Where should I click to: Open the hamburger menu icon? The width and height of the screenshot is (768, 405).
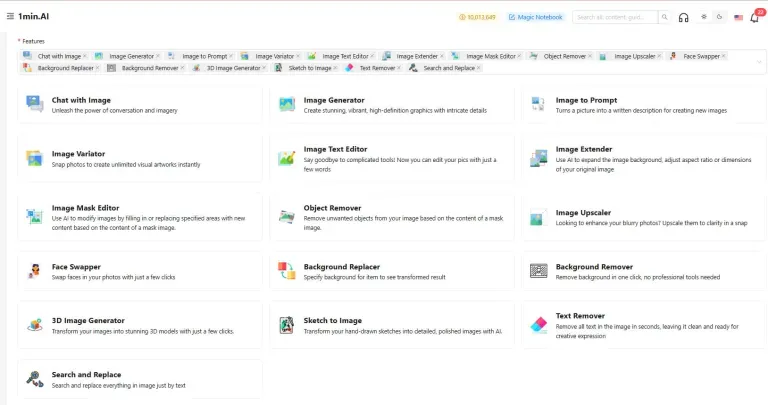pyautogui.click(x=10, y=16)
